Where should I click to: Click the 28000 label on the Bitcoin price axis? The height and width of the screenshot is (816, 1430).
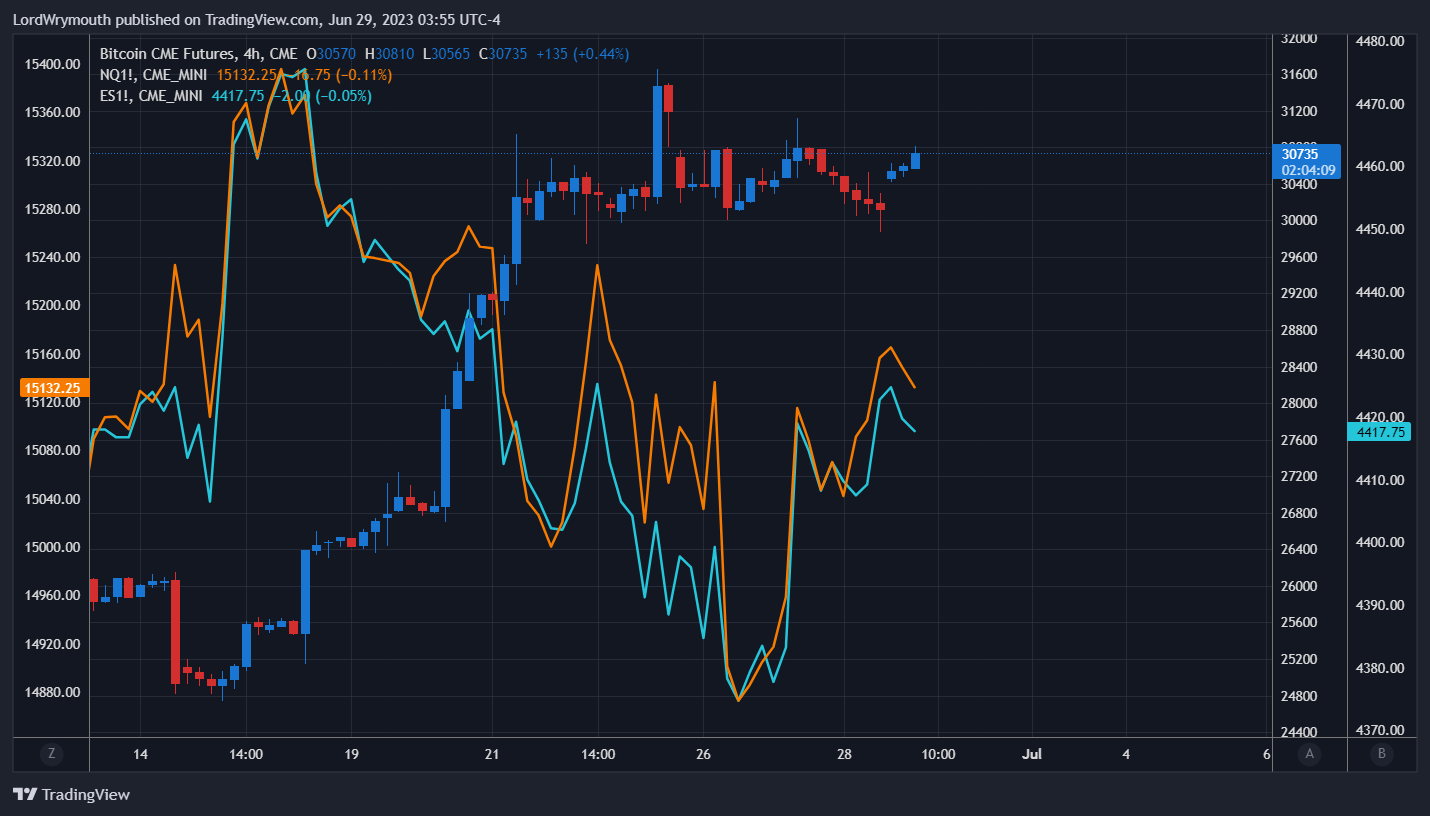(x=1299, y=403)
